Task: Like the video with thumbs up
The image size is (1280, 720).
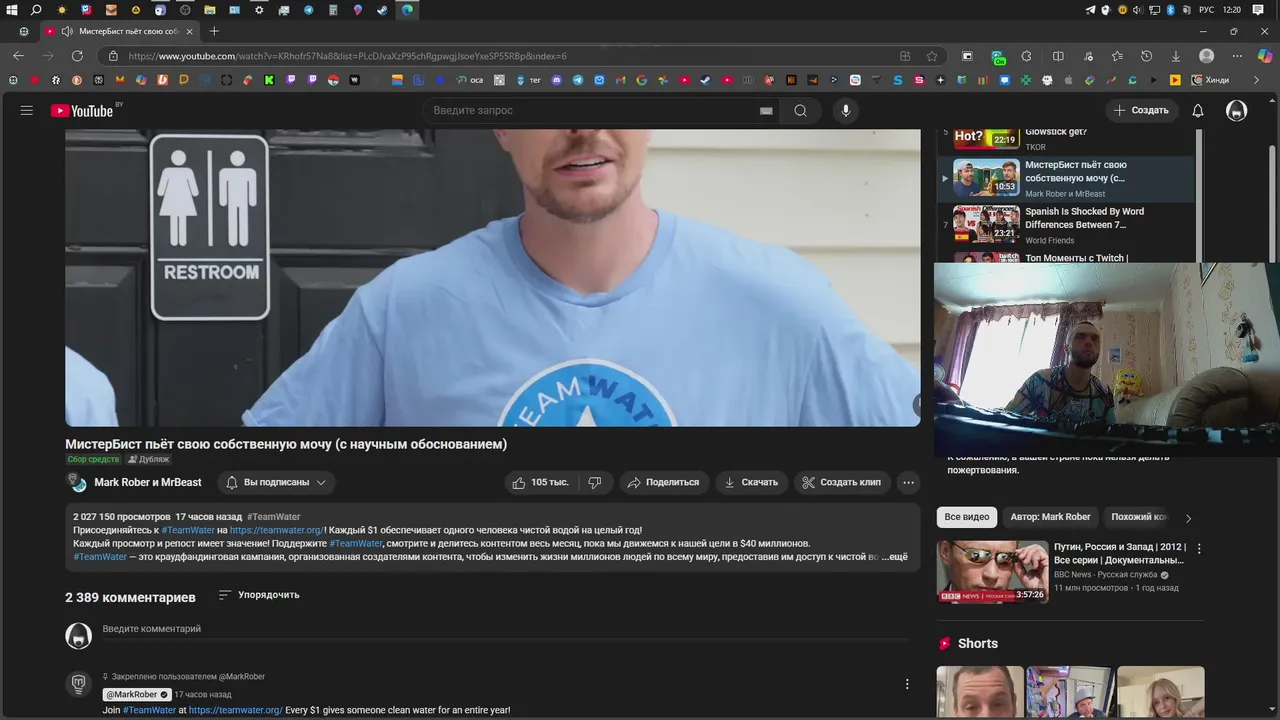Action: coord(540,482)
